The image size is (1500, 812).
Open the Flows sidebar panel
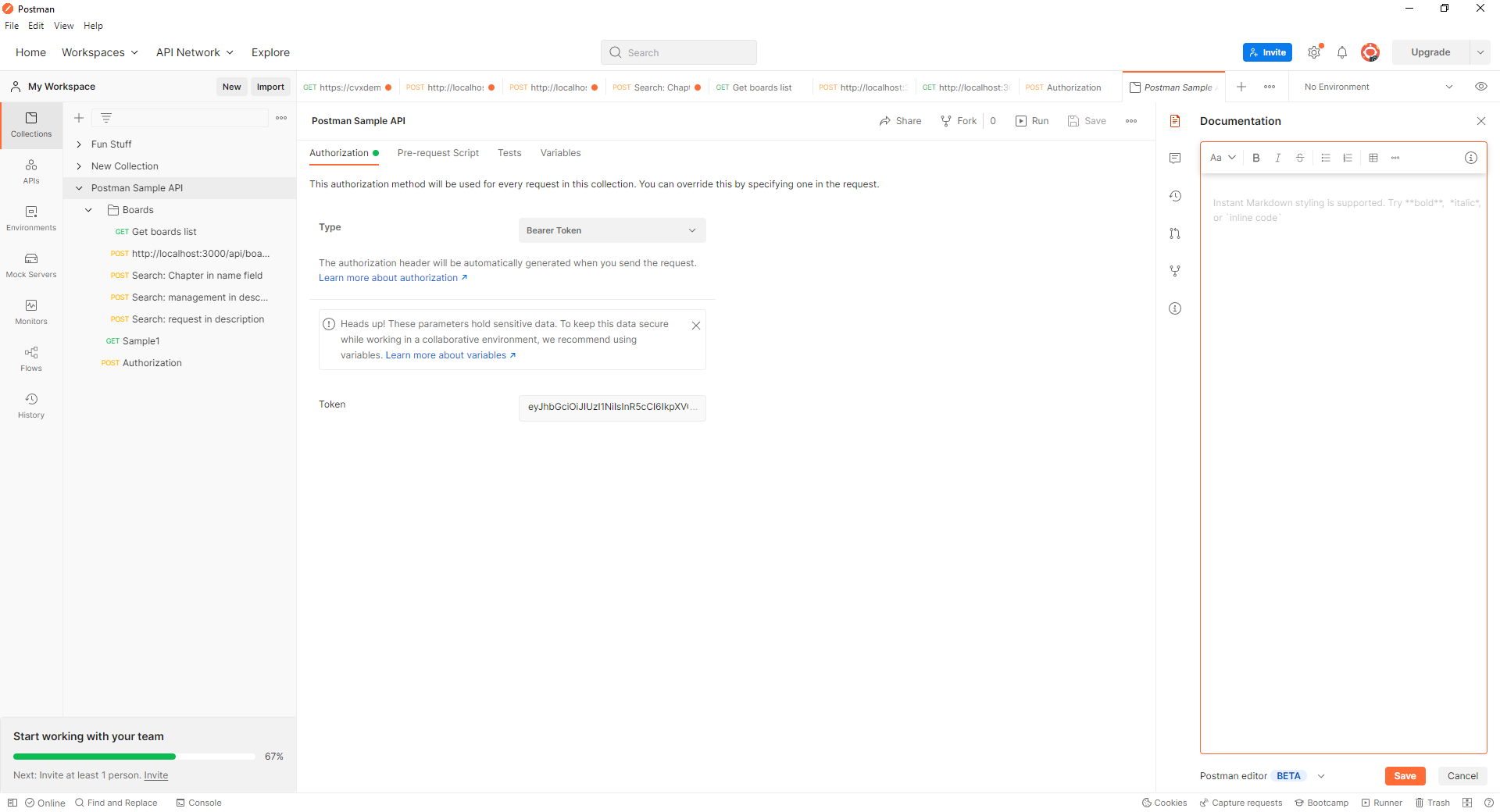pos(31,359)
